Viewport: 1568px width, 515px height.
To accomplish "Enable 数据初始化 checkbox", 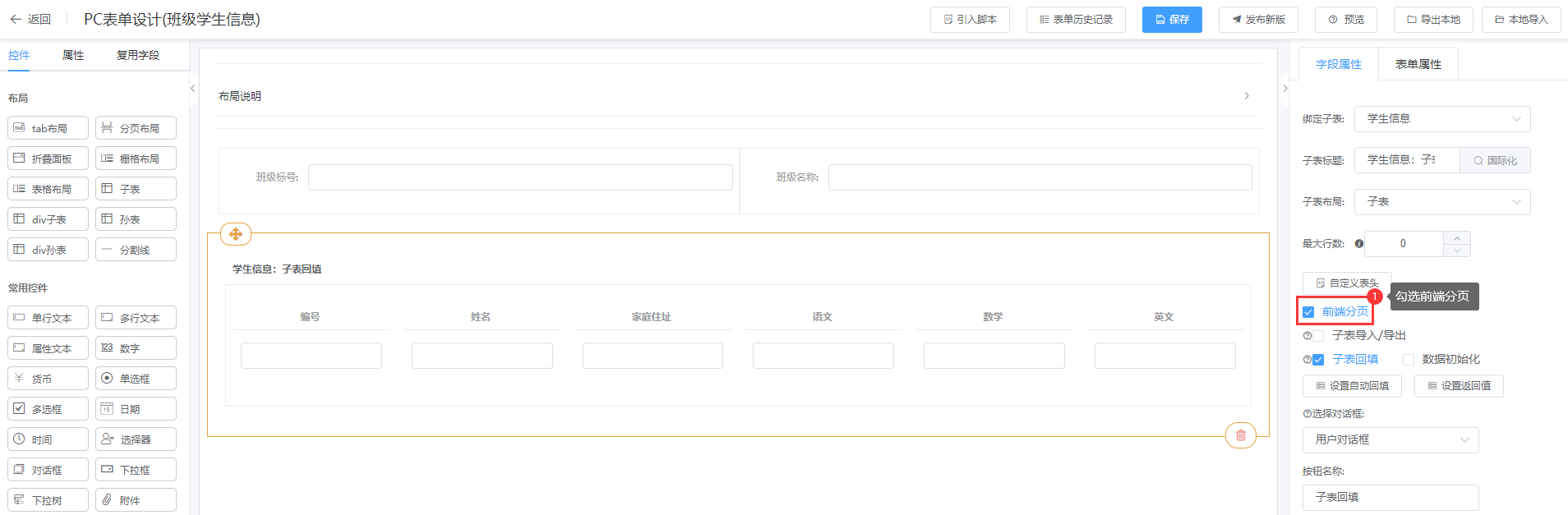I will tap(1409, 360).
